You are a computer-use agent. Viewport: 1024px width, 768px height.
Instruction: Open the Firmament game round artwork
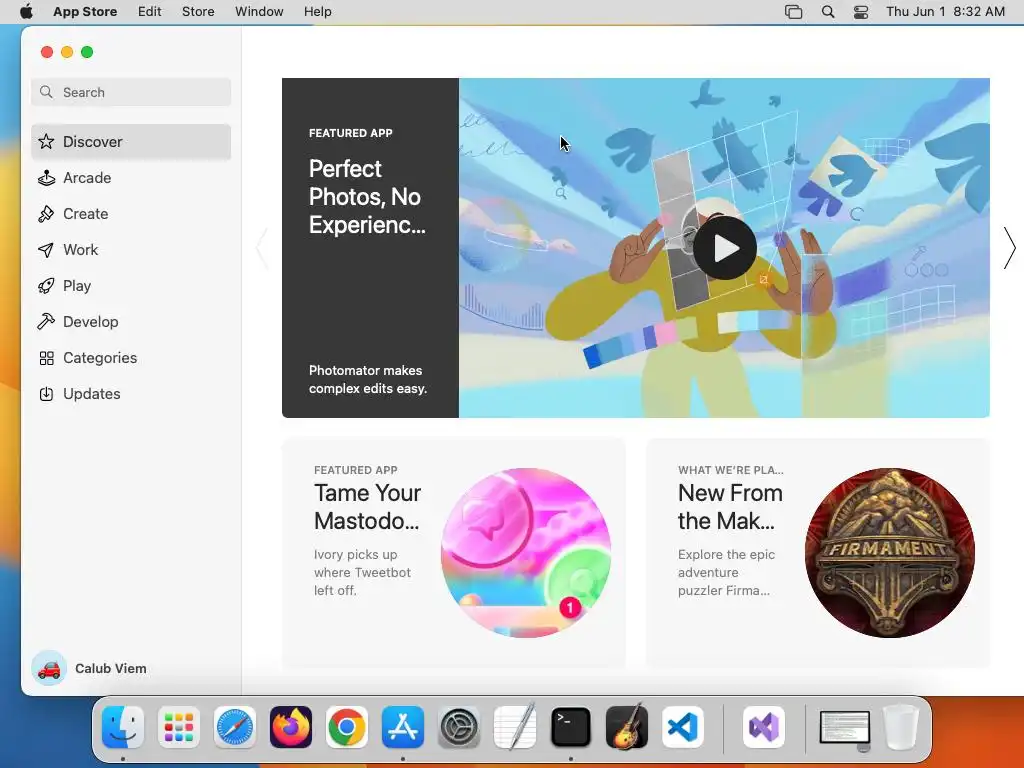point(889,552)
